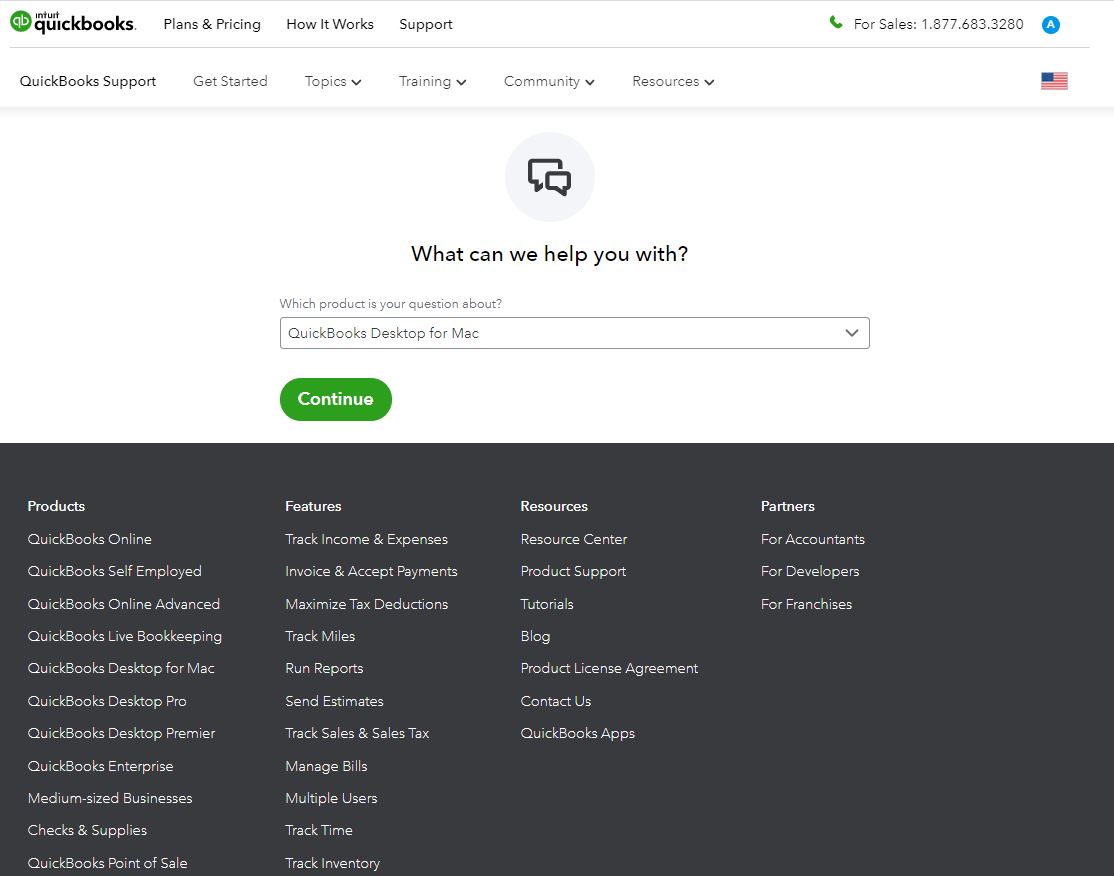Open QuickBooks Desktop for Mac footer link
Image resolution: width=1114 pixels, height=876 pixels.
121,669
